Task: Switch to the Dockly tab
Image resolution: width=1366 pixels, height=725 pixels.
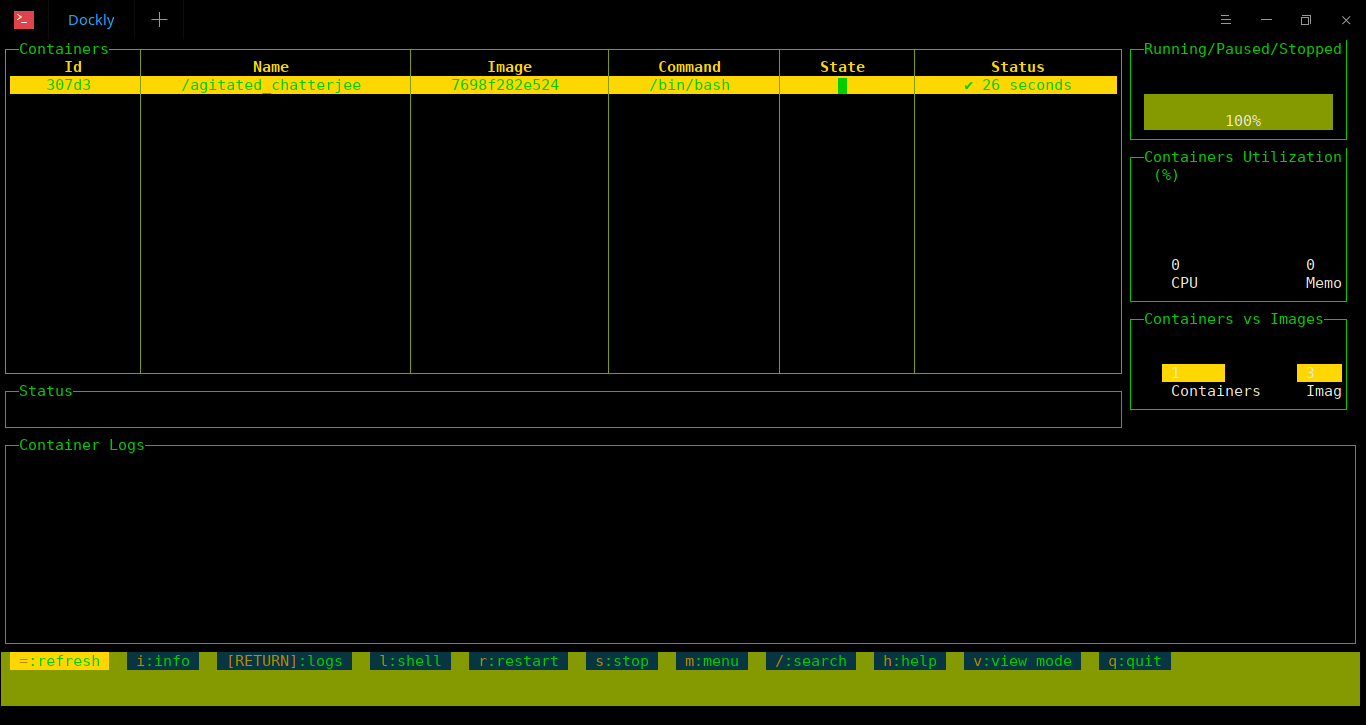Action: click(x=91, y=20)
